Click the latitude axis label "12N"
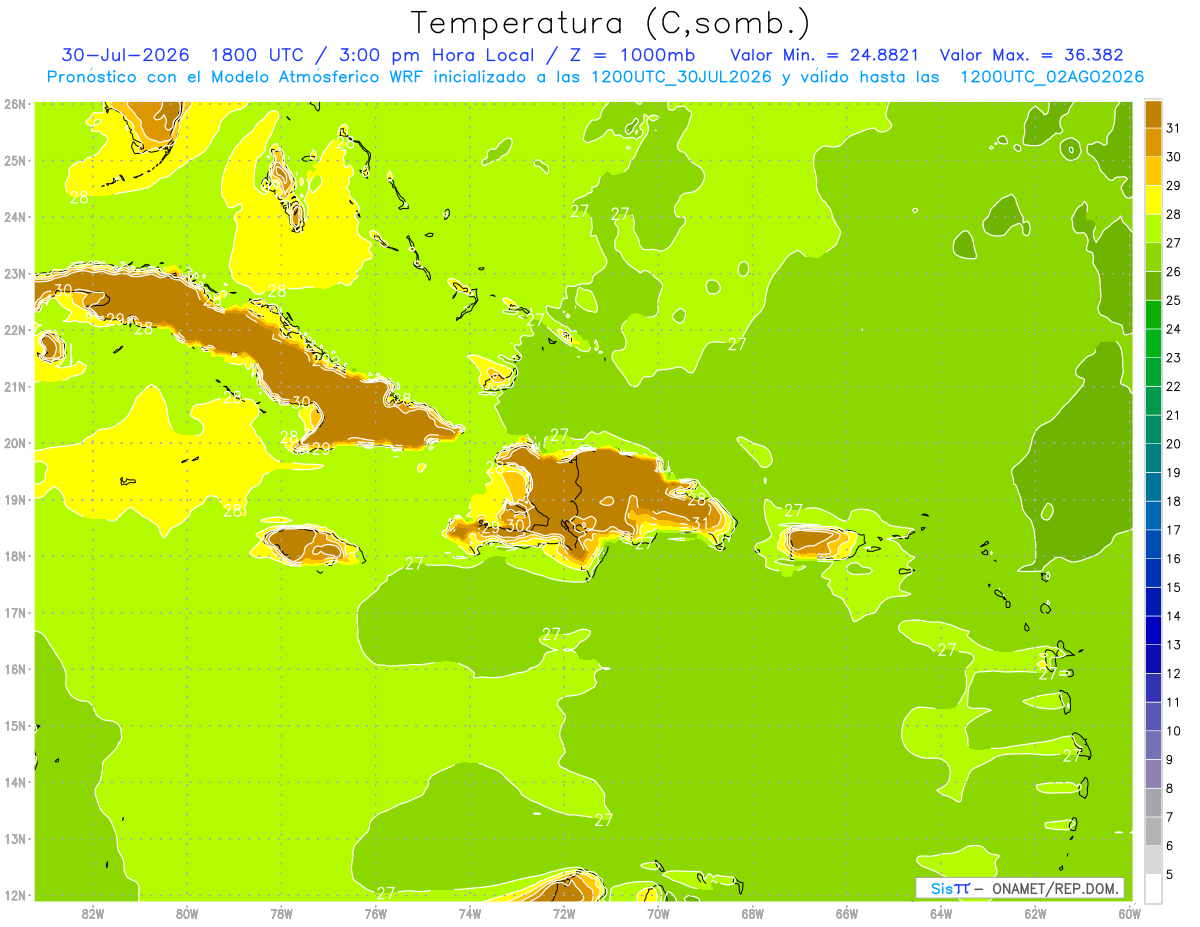 15,895
